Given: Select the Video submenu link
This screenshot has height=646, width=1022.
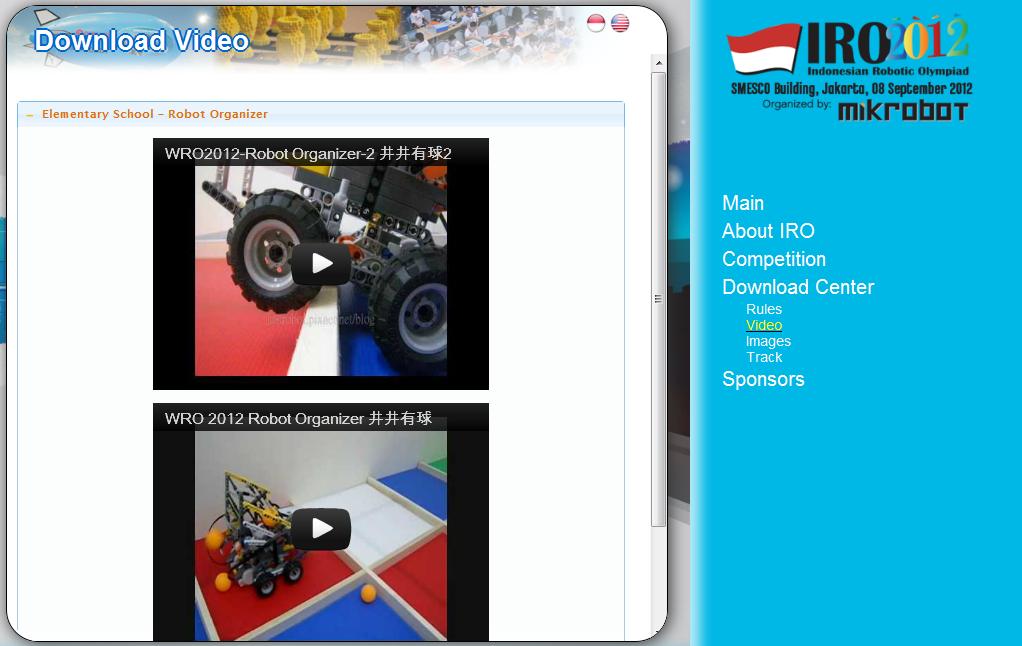Looking at the screenshot, I should click(764, 325).
